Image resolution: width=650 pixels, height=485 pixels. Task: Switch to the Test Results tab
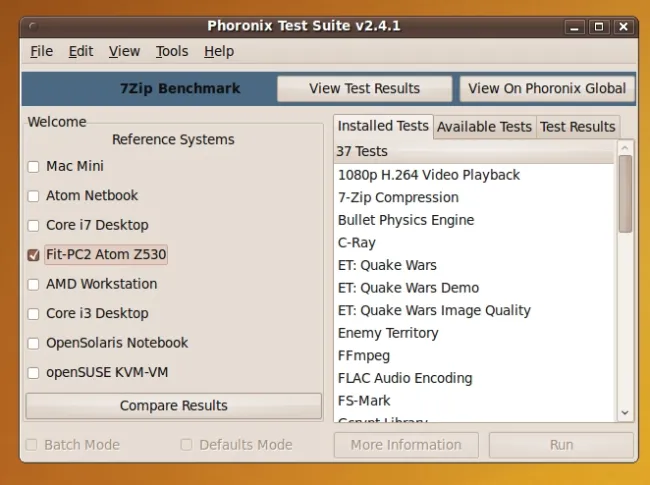tap(577, 127)
